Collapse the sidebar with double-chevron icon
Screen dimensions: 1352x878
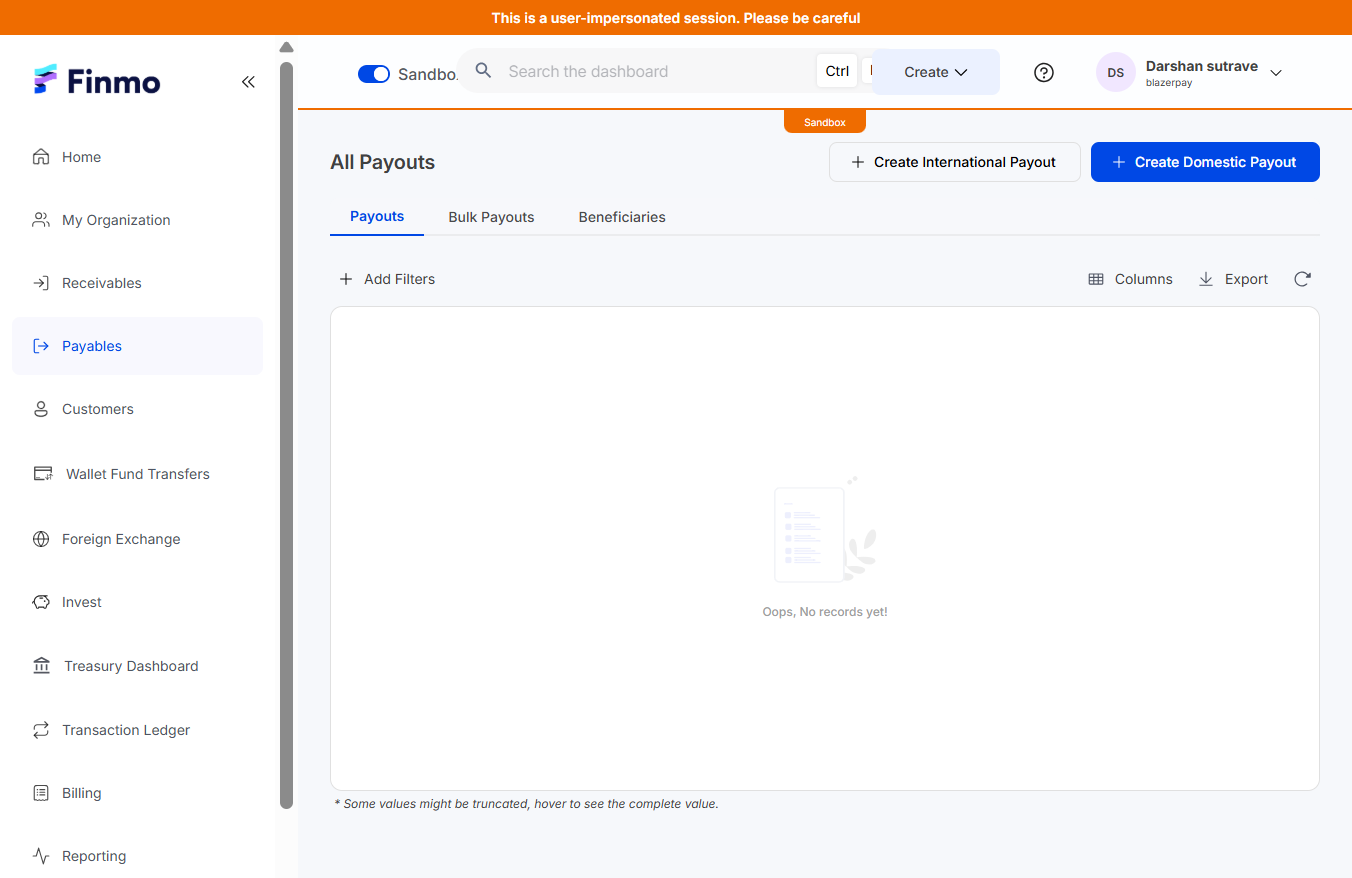248,82
